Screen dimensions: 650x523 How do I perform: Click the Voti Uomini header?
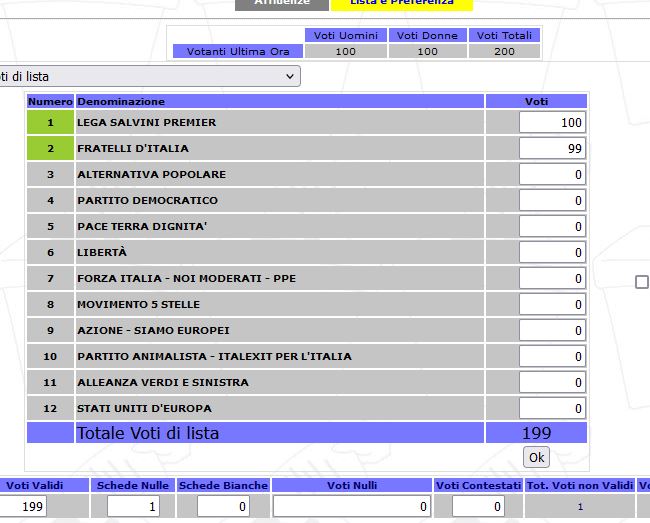(346, 35)
